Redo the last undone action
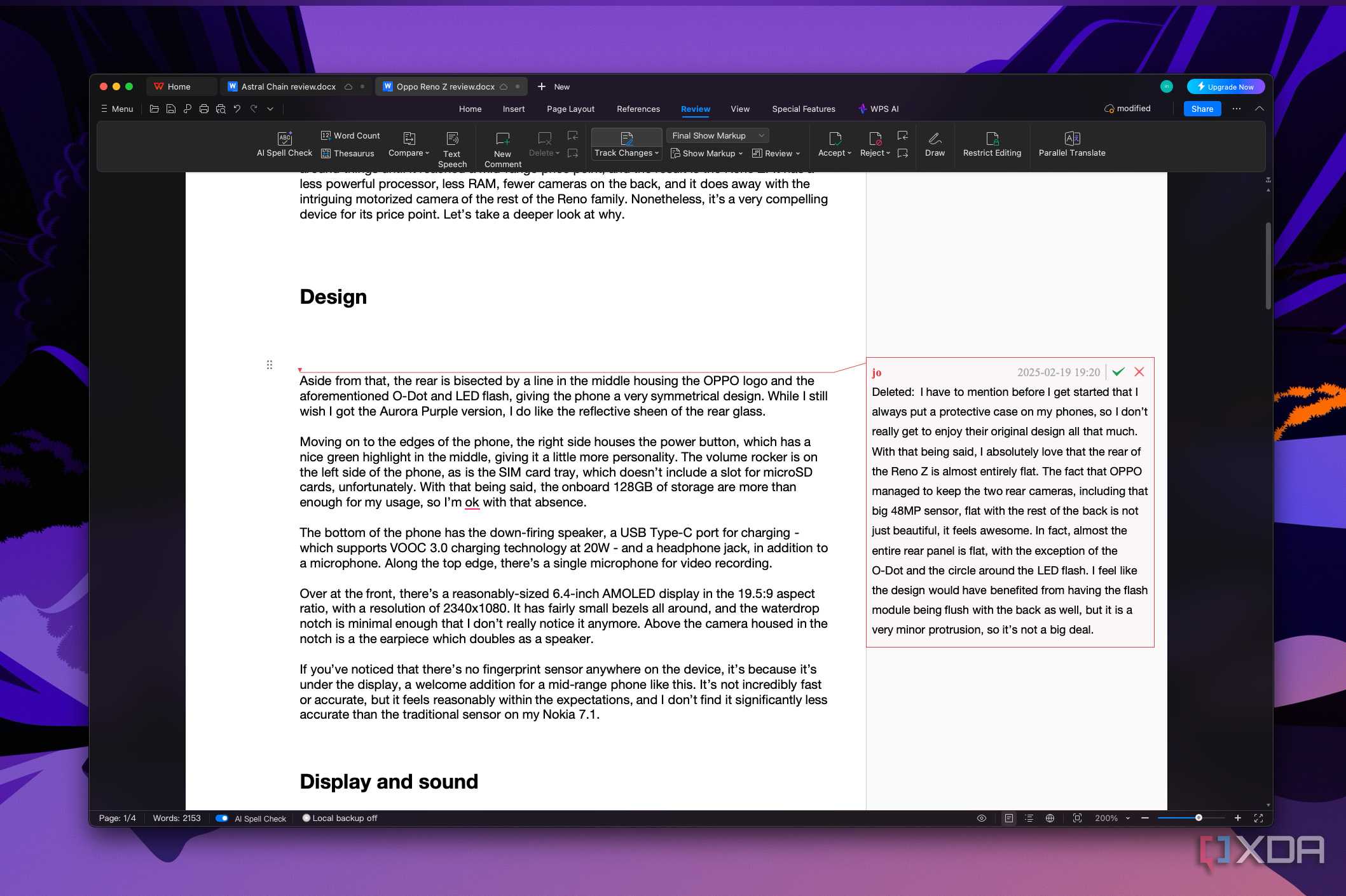 pyautogui.click(x=254, y=109)
